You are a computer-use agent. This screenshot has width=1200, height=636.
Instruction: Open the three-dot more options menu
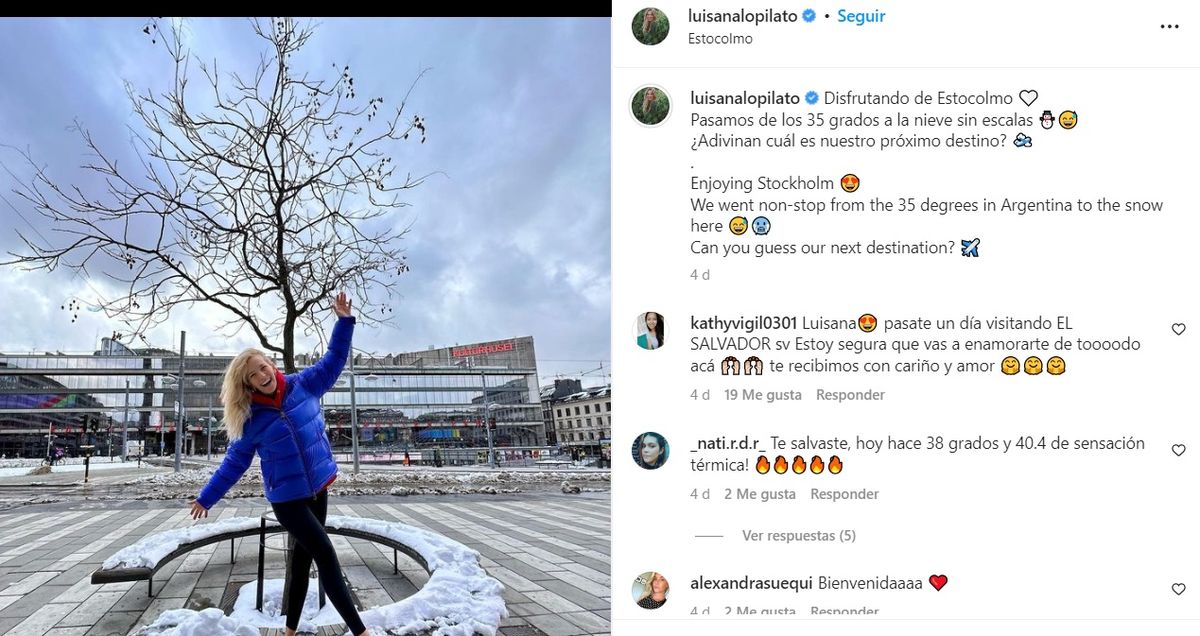1169,27
